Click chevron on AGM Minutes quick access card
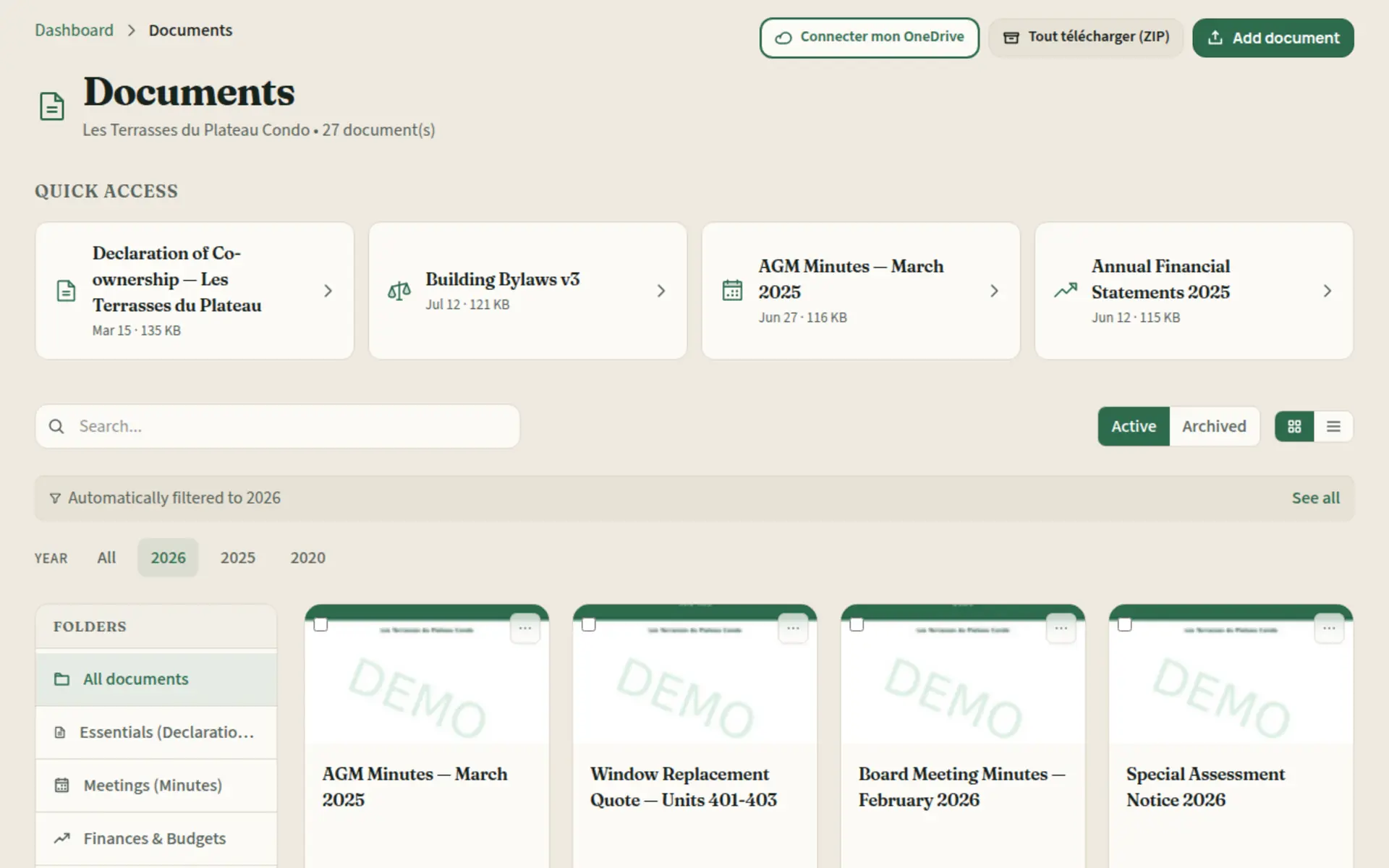Screen dimensions: 1389x868 [x=995, y=291]
